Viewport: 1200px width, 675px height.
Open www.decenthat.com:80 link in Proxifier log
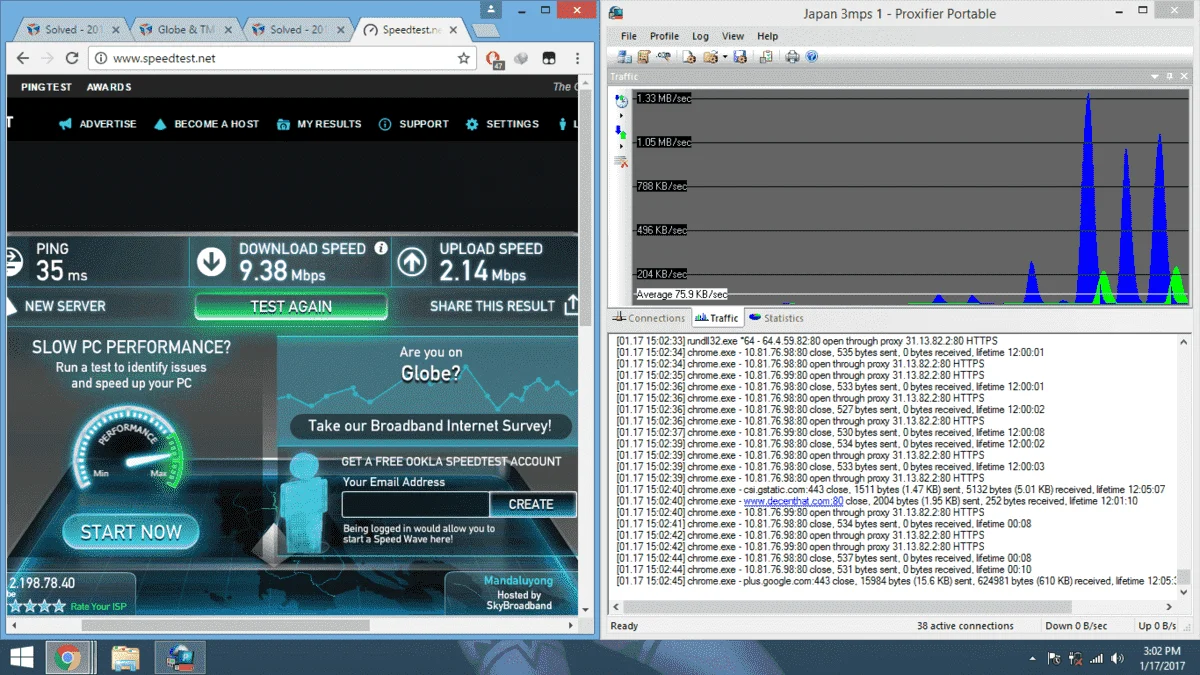click(x=793, y=501)
